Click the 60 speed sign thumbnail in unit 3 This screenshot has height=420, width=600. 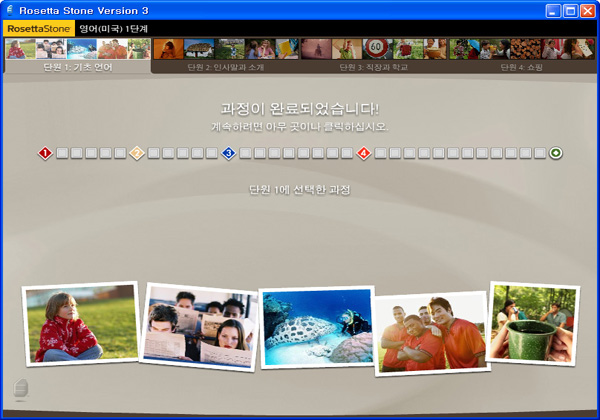pos(377,49)
